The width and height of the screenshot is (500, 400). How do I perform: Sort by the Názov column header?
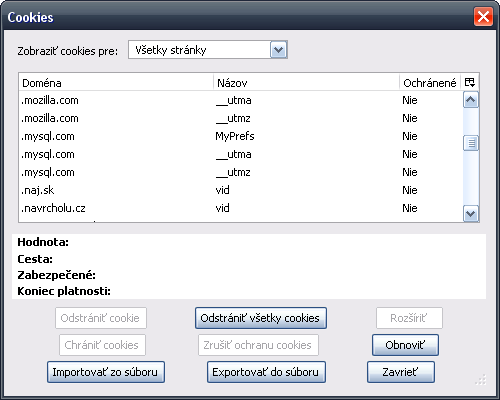tap(306, 82)
